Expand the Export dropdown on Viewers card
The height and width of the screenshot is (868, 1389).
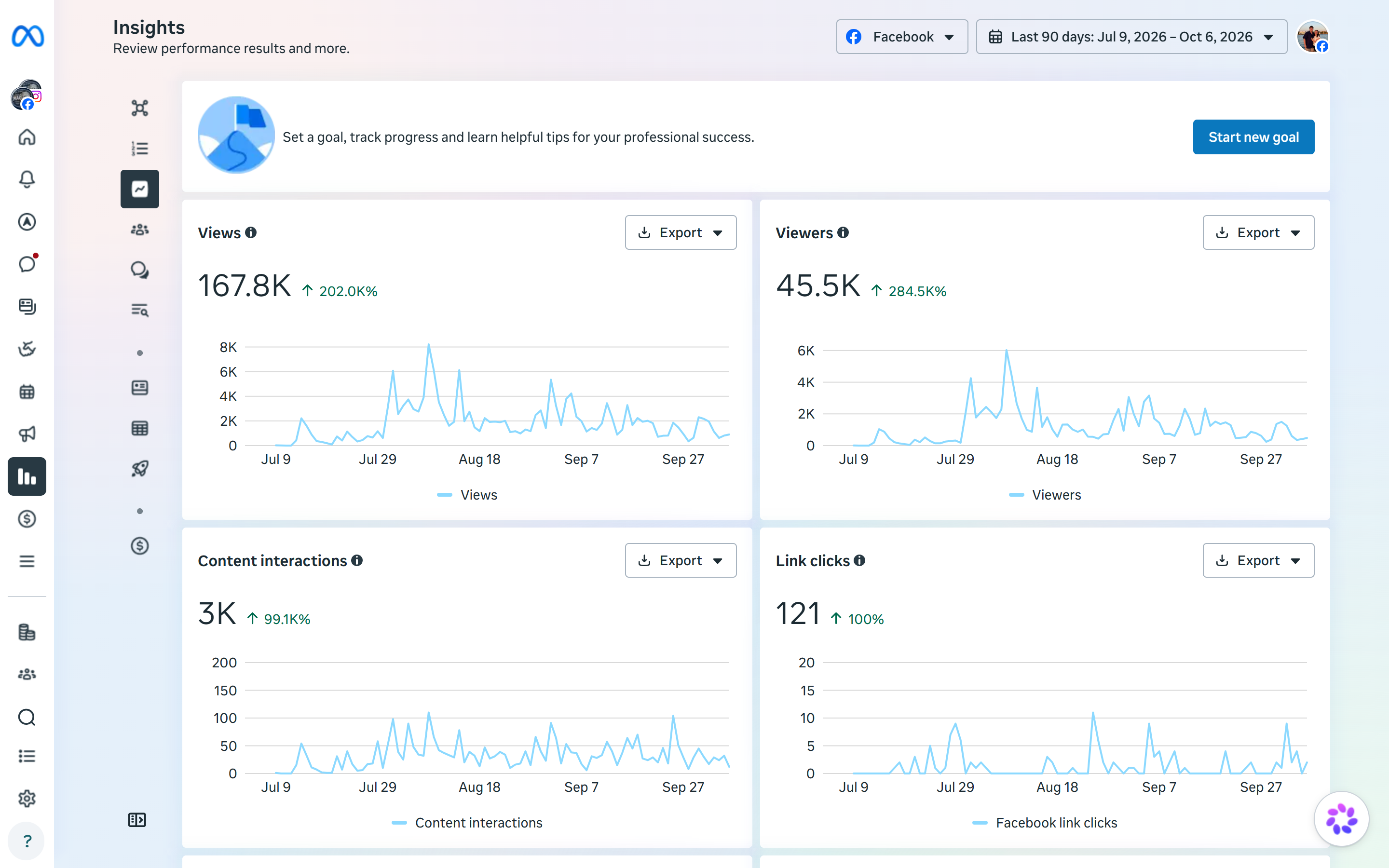1258,232
